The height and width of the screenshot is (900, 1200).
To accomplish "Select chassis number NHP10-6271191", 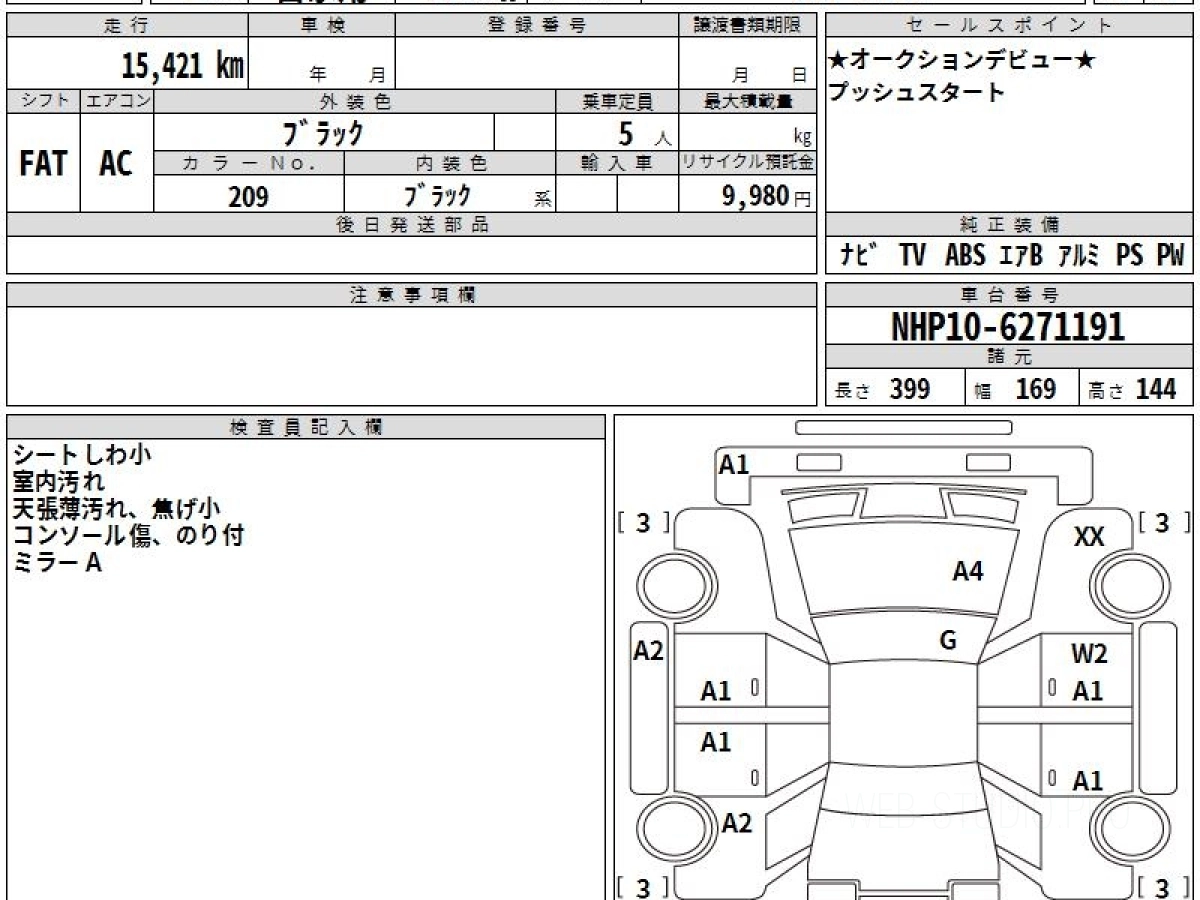I will (x=1008, y=326).
